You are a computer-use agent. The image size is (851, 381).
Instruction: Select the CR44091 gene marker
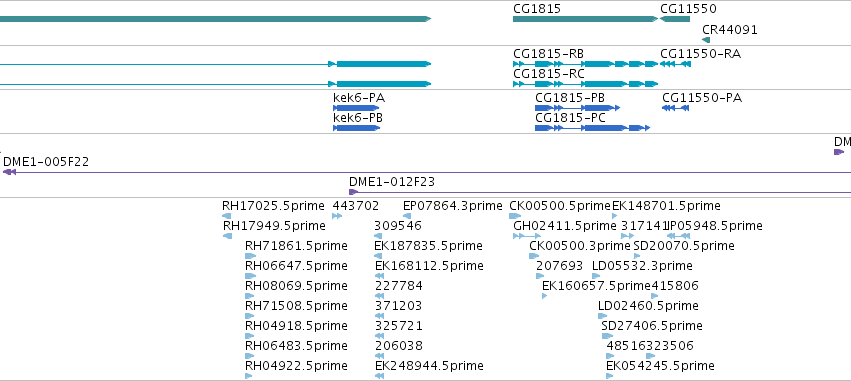706,40
